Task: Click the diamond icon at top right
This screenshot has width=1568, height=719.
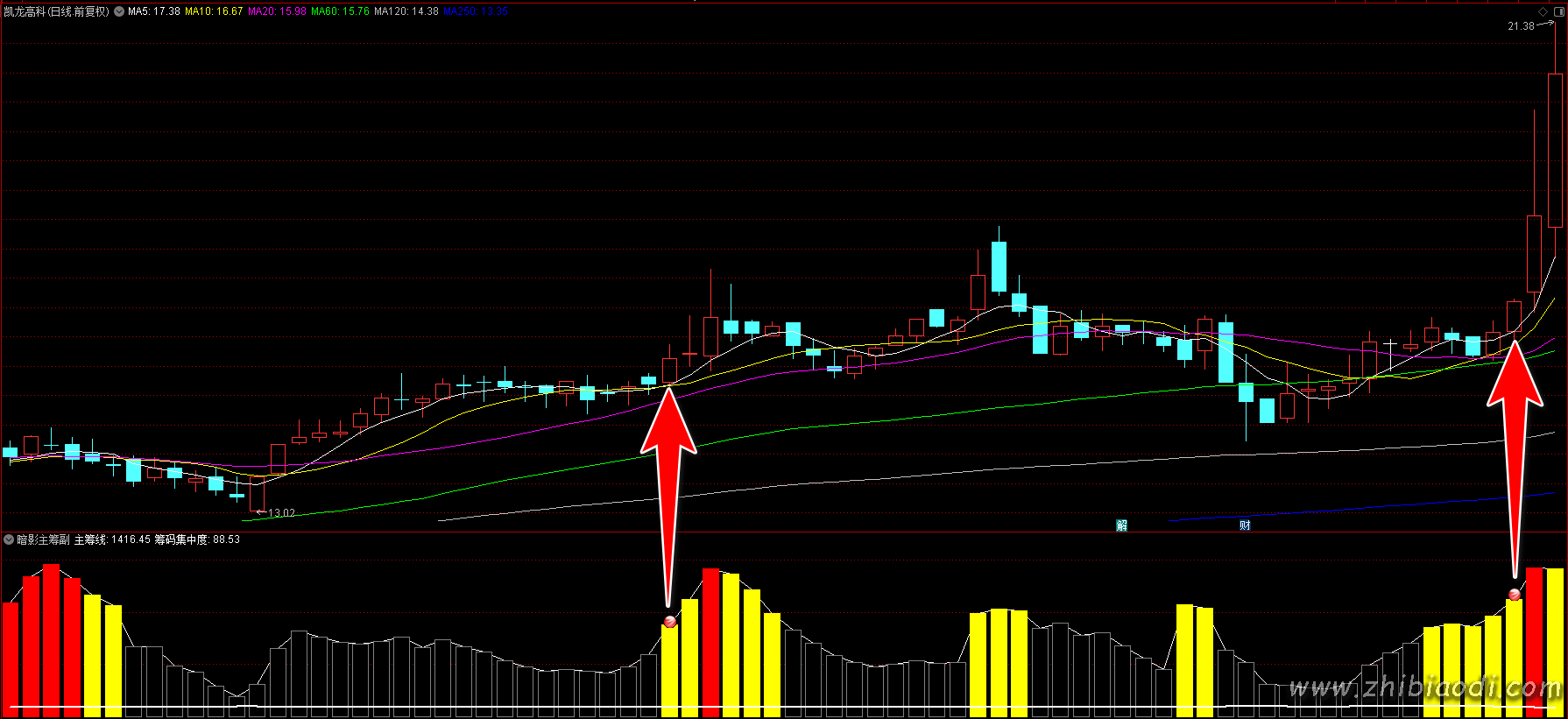Action: [1543, 11]
